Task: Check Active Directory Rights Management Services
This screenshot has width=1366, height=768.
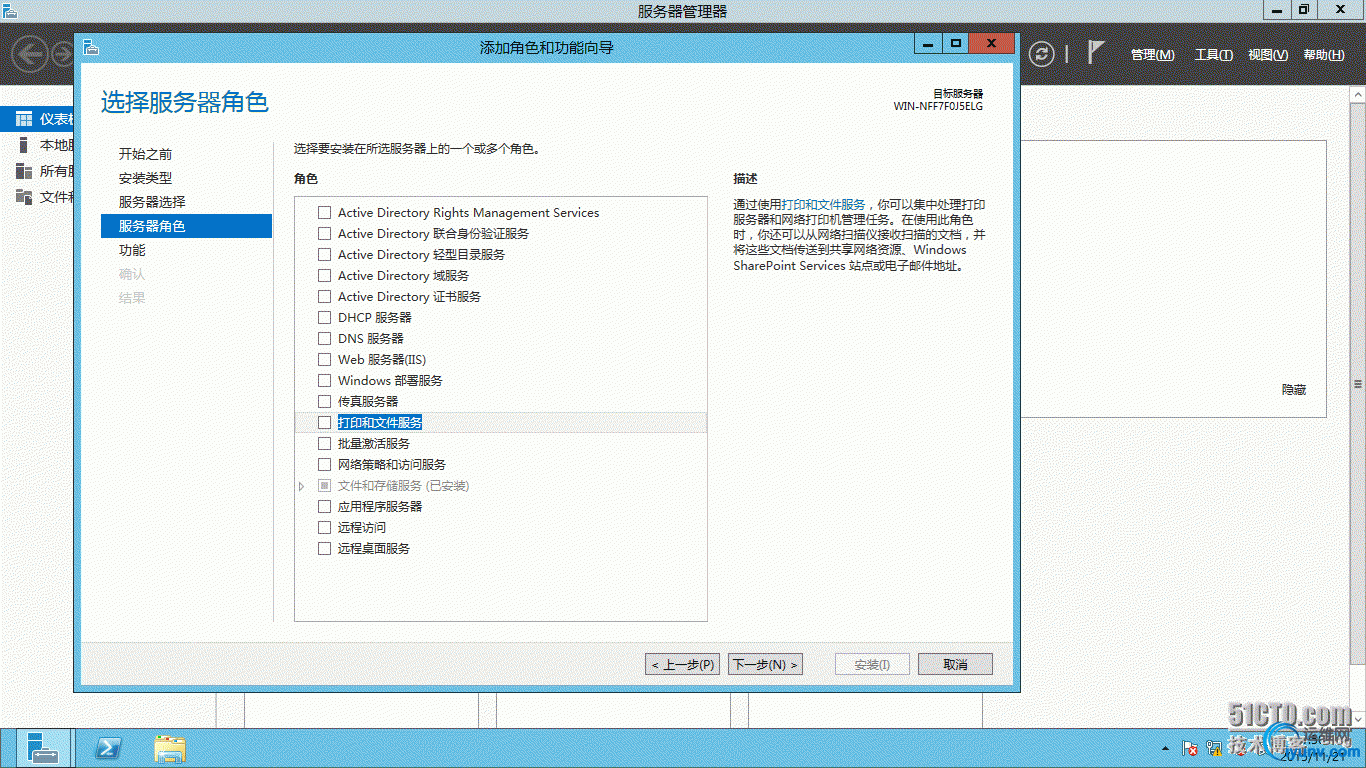Action: [x=324, y=212]
